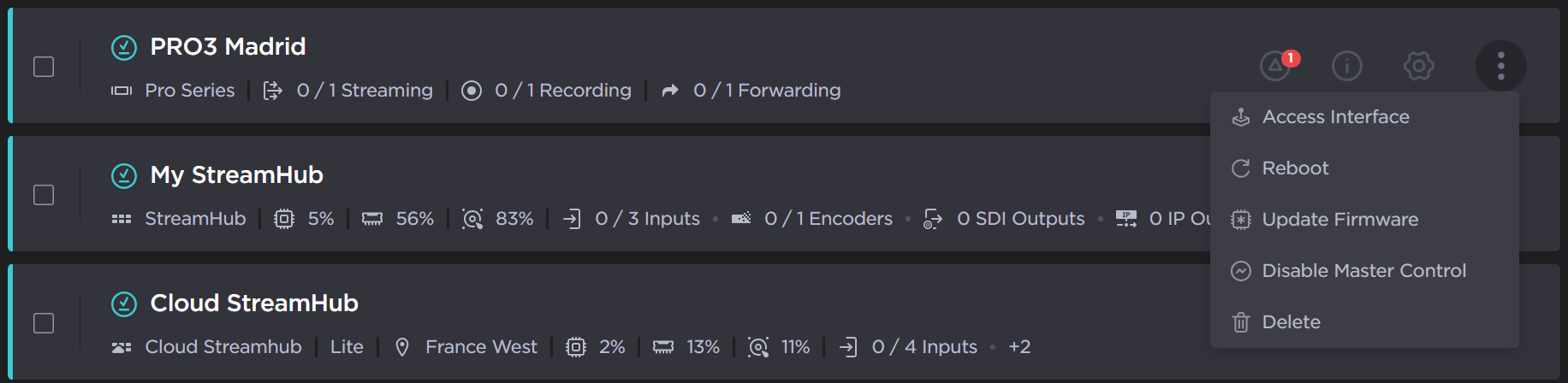
Task: Check the Cloud StreamHub row checkbox
Action: tap(44, 323)
